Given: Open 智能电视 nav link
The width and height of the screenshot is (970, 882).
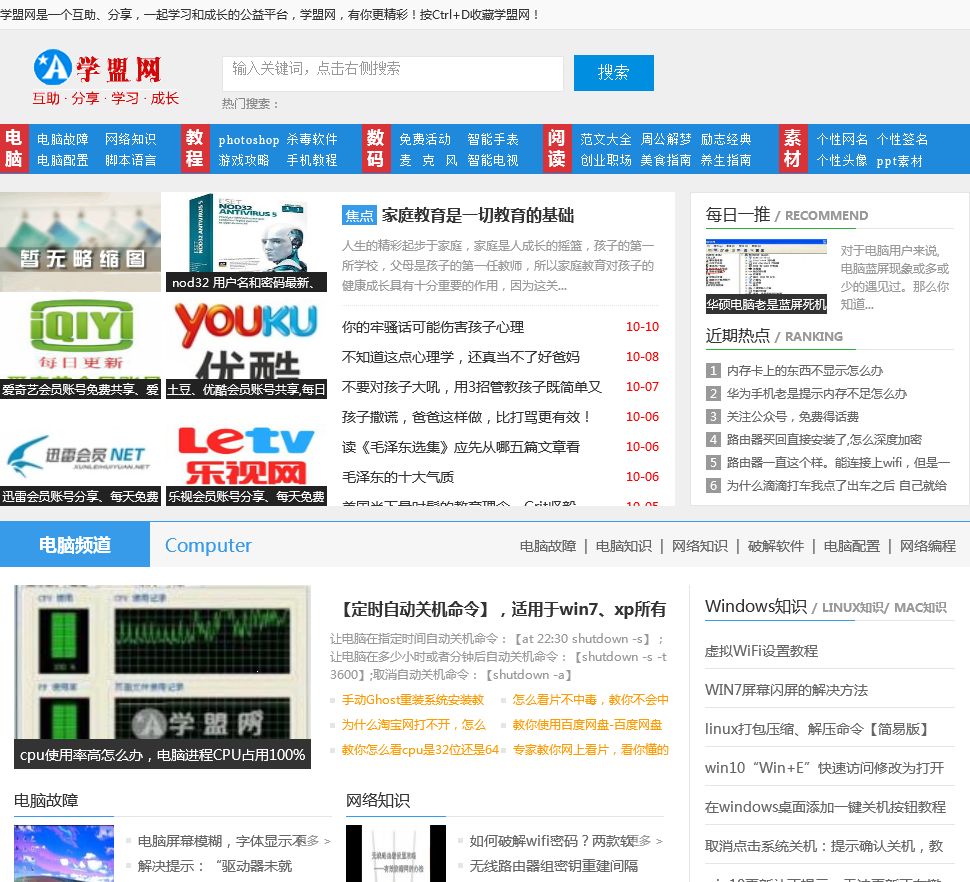Looking at the screenshot, I should 493,160.
